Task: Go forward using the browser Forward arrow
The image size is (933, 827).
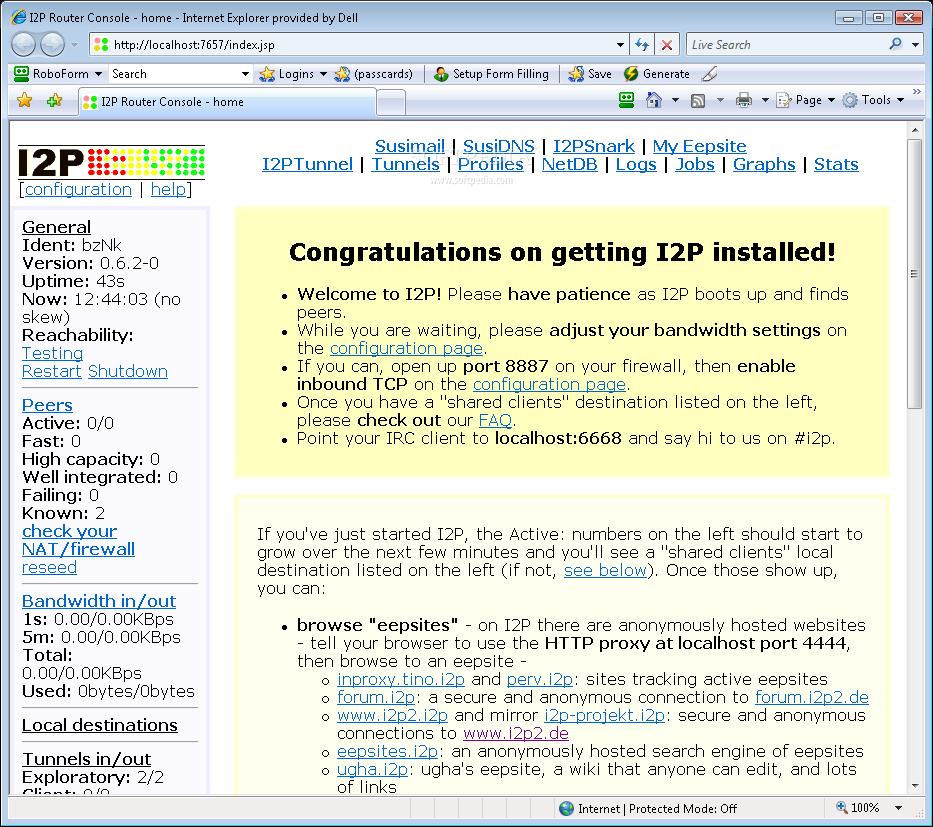Action: [52, 45]
